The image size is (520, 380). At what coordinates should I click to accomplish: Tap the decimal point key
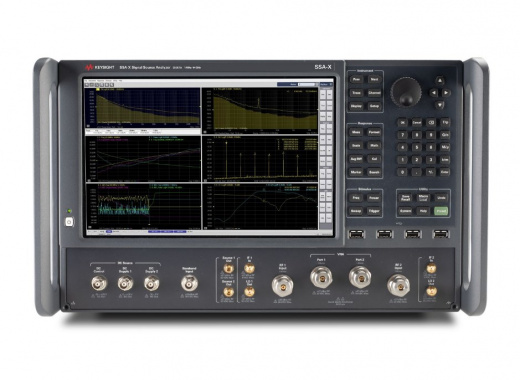click(x=417, y=172)
